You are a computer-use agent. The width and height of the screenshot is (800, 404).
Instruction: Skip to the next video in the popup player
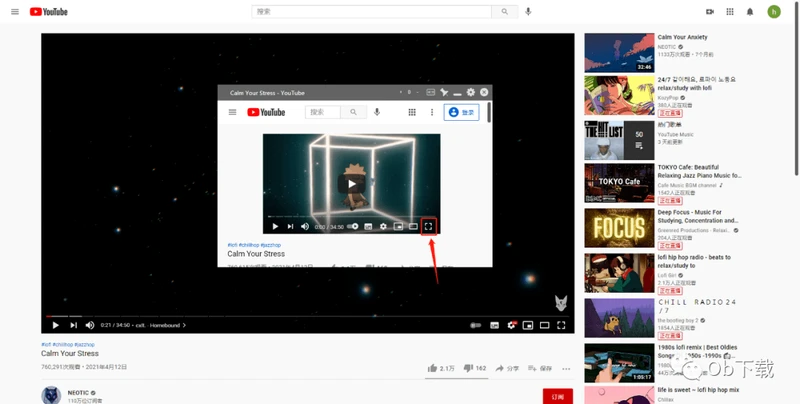pyautogui.click(x=290, y=226)
